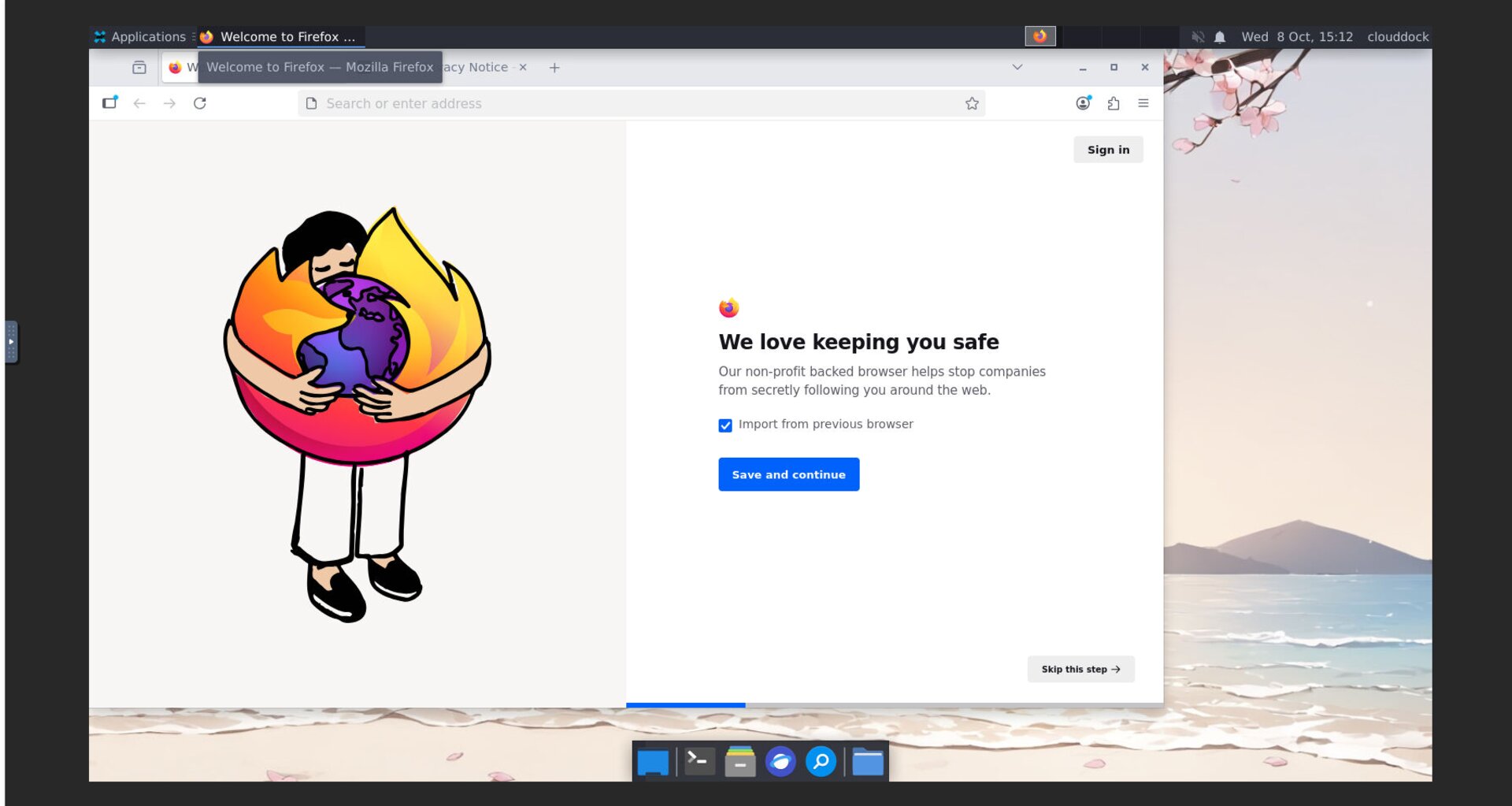Viewport: 1512px width, 806px height.
Task: Click the bookmark star icon
Action: tap(972, 103)
